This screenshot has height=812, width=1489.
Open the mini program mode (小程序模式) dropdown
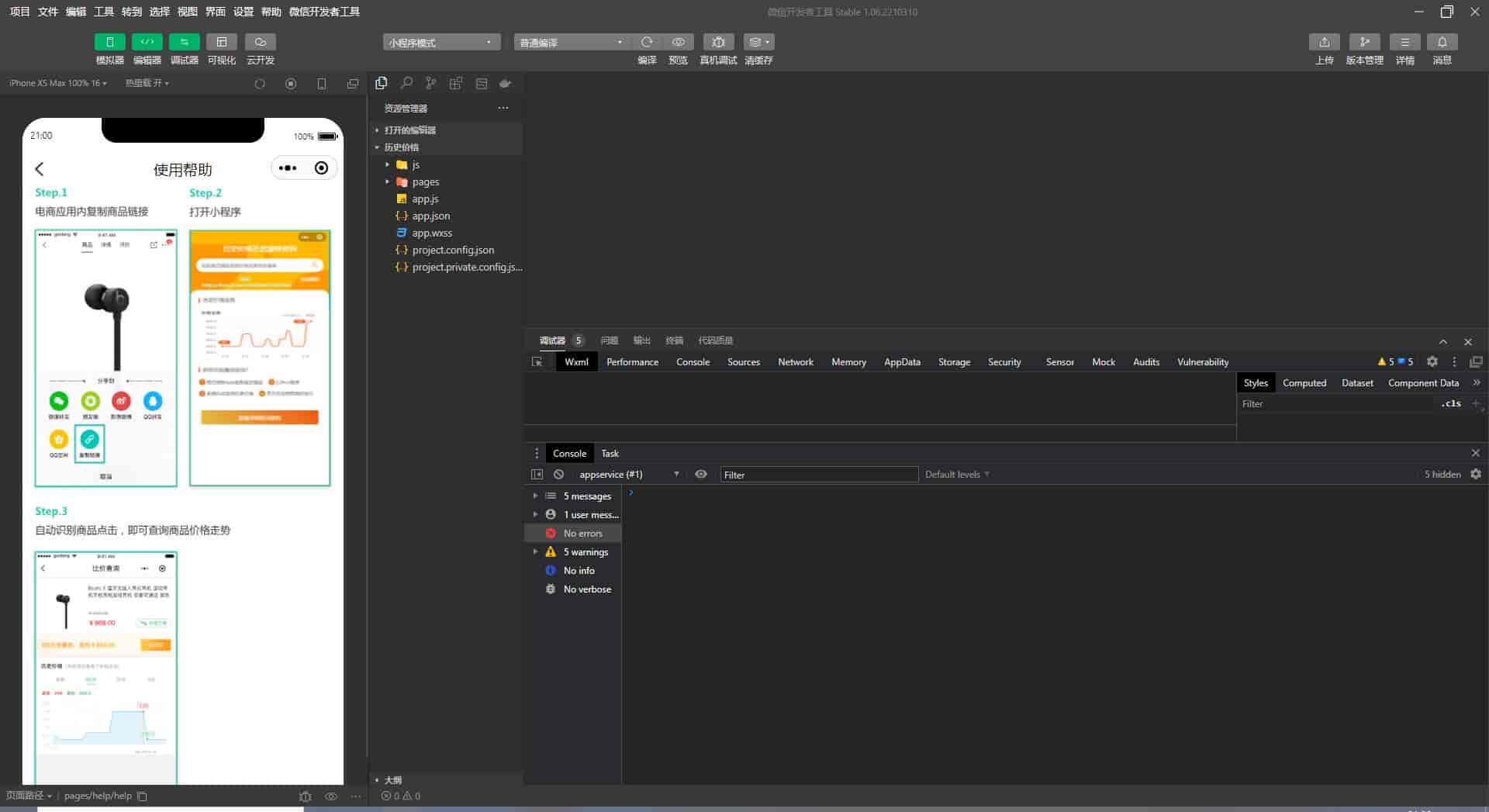[440, 42]
